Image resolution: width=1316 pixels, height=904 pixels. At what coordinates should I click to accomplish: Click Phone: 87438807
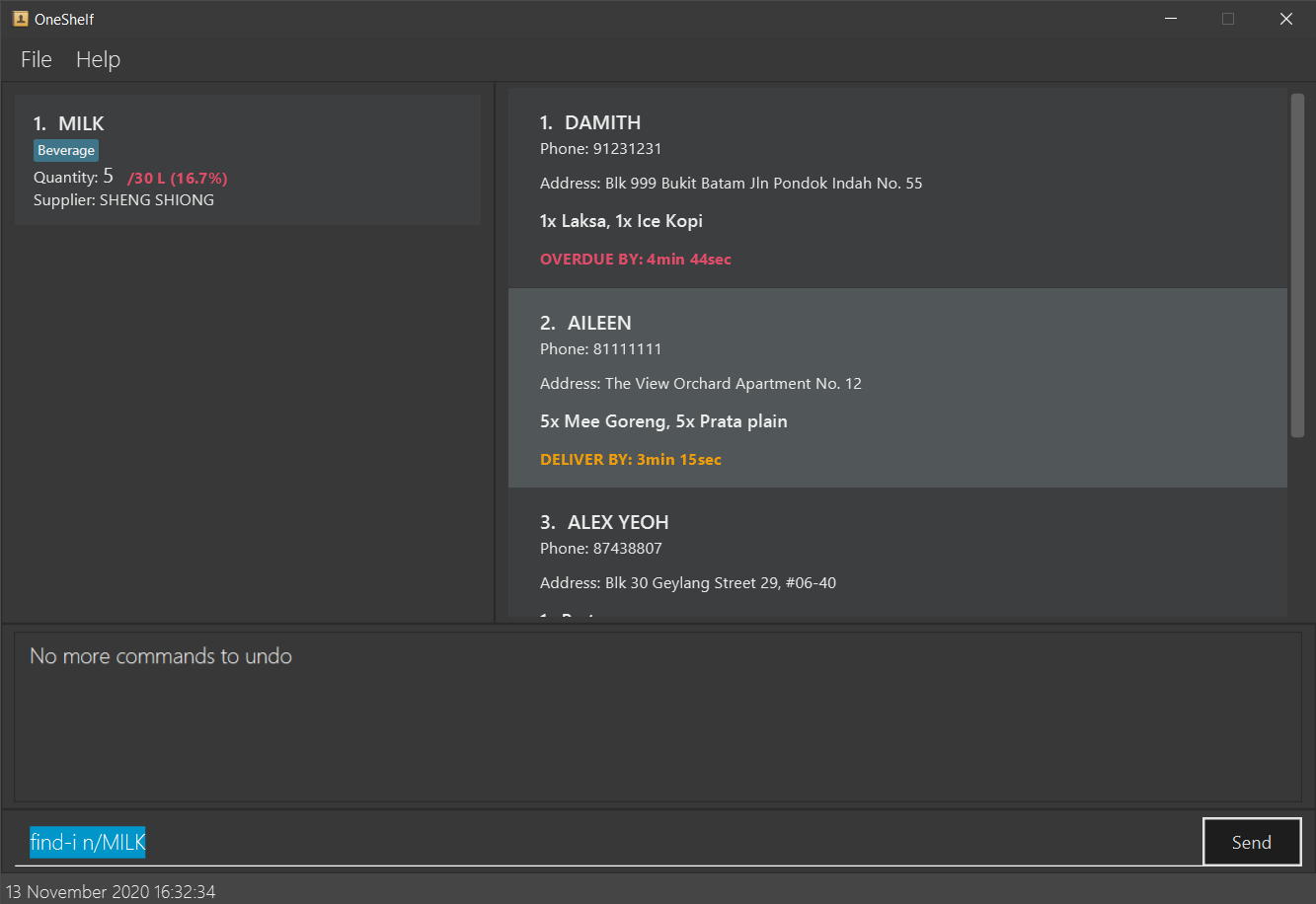(600, 549)
